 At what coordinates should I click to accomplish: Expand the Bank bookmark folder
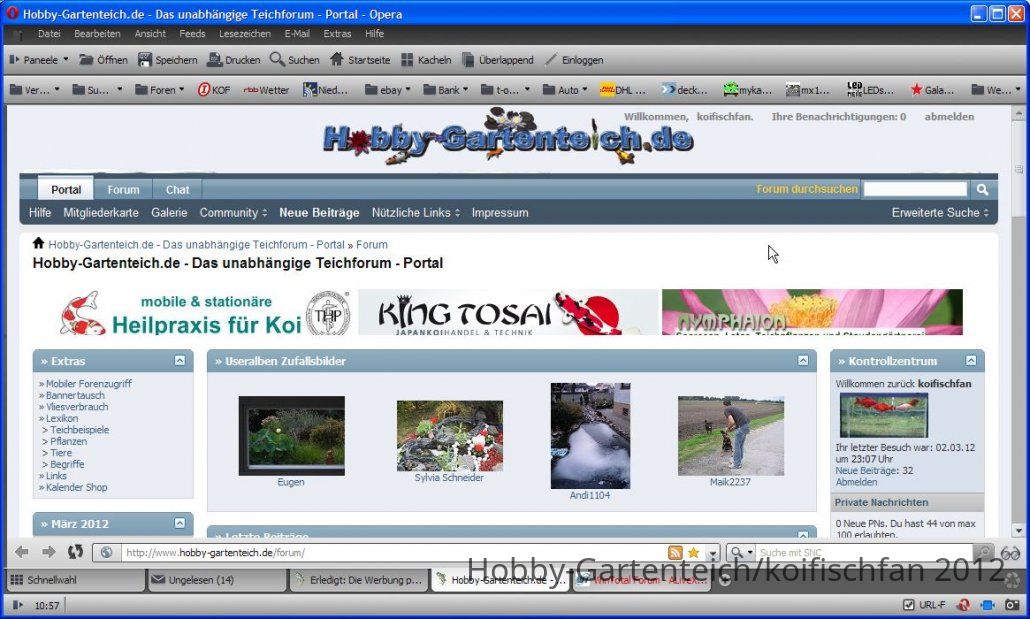pos(445,90)
